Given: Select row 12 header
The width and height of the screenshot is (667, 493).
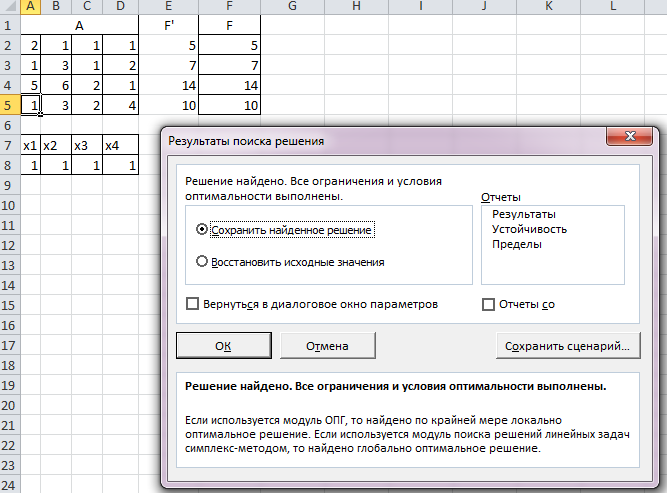Looking at the screenshot, I should point(10,245).
